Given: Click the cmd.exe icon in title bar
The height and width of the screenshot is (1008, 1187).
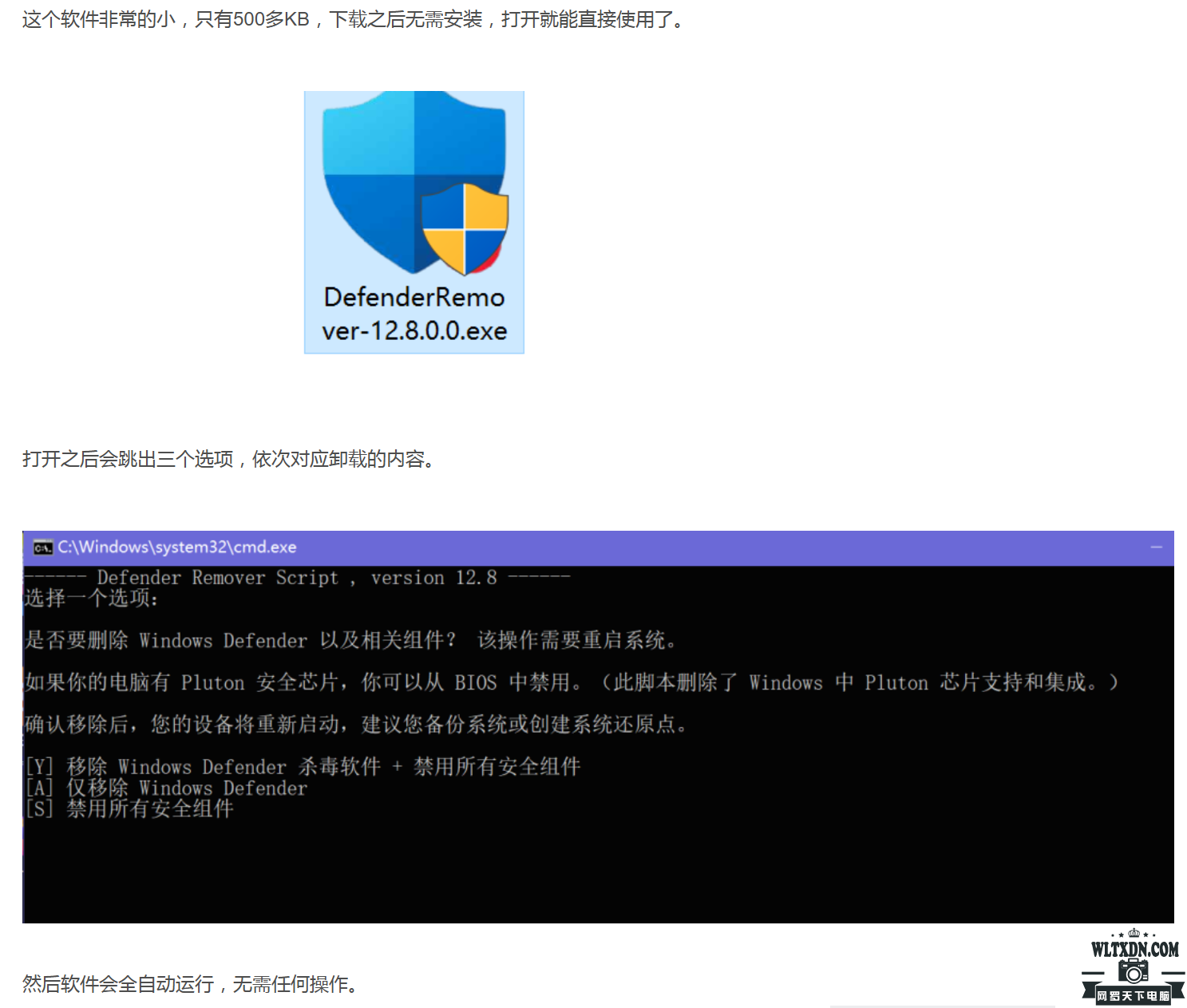Looking at the screenshot, I should click(42, 547).
